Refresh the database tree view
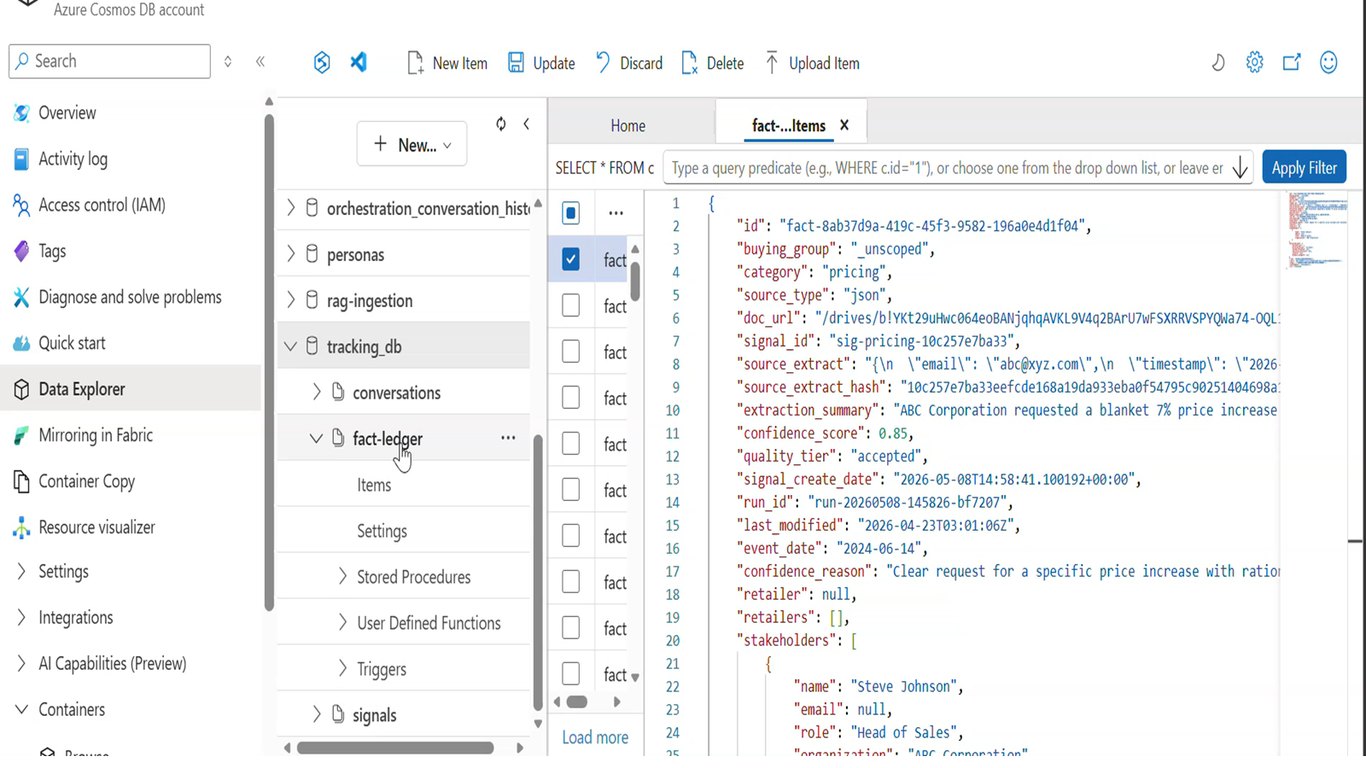Viewport: 1366px width, 768px height. point(501,124)
